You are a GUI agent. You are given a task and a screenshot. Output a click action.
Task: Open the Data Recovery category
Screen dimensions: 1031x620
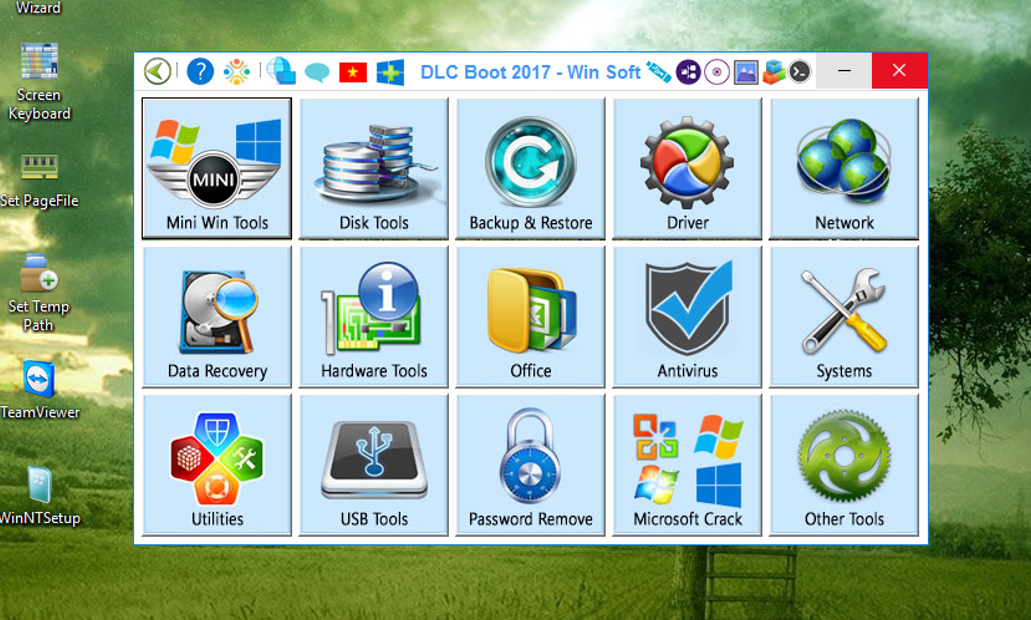click(216, 316)
